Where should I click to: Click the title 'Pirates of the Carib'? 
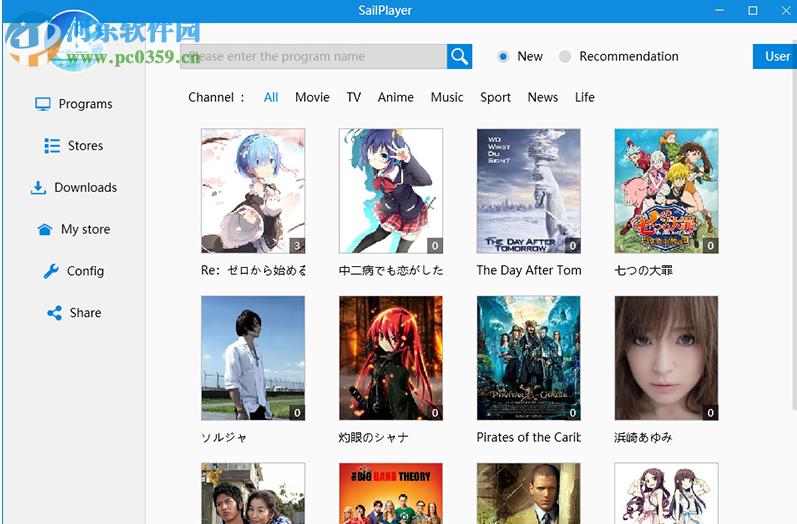coord(529,437)
